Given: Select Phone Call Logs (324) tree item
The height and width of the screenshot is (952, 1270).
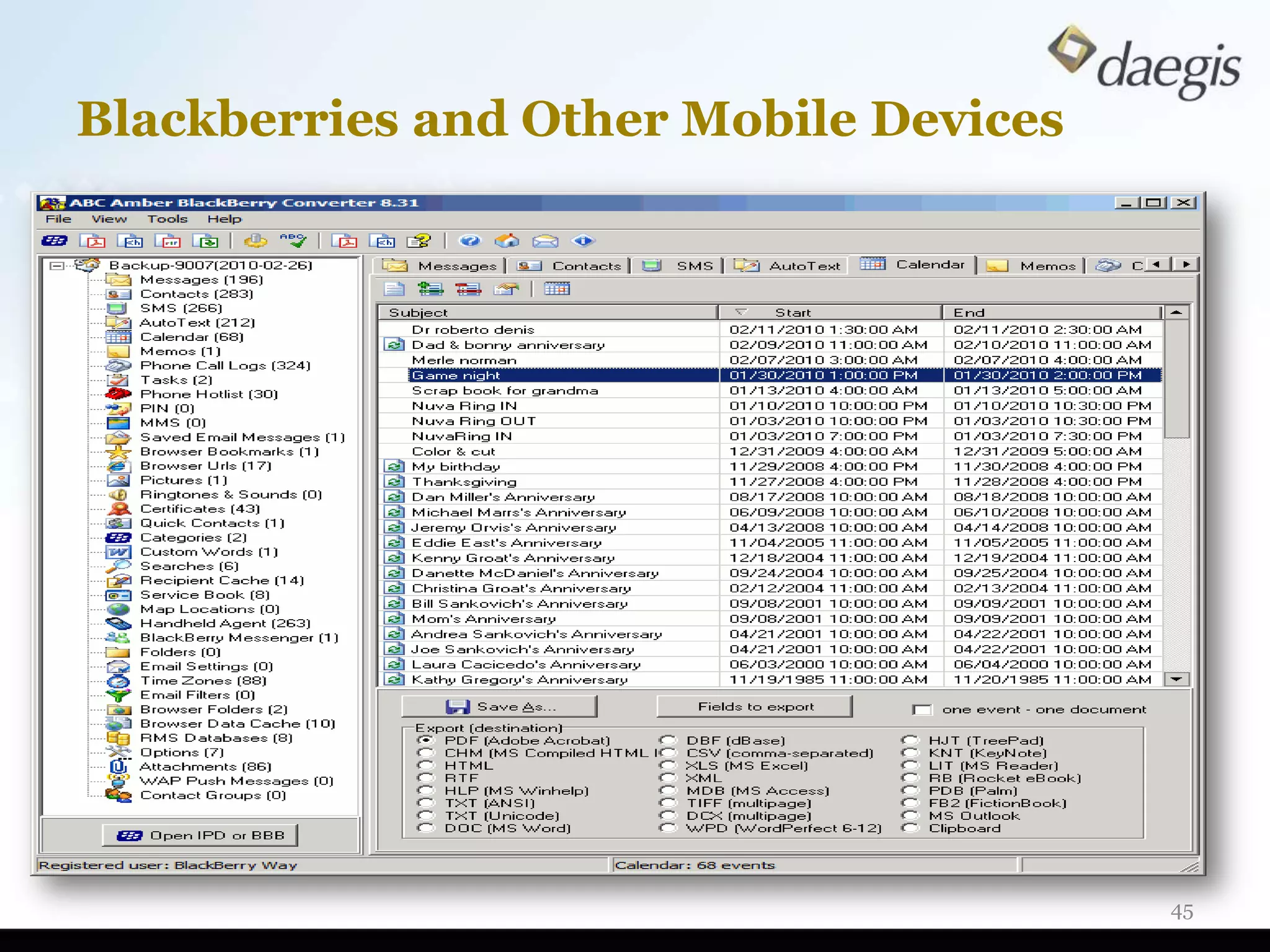Looking at the screenshot, I should [225, 366].
